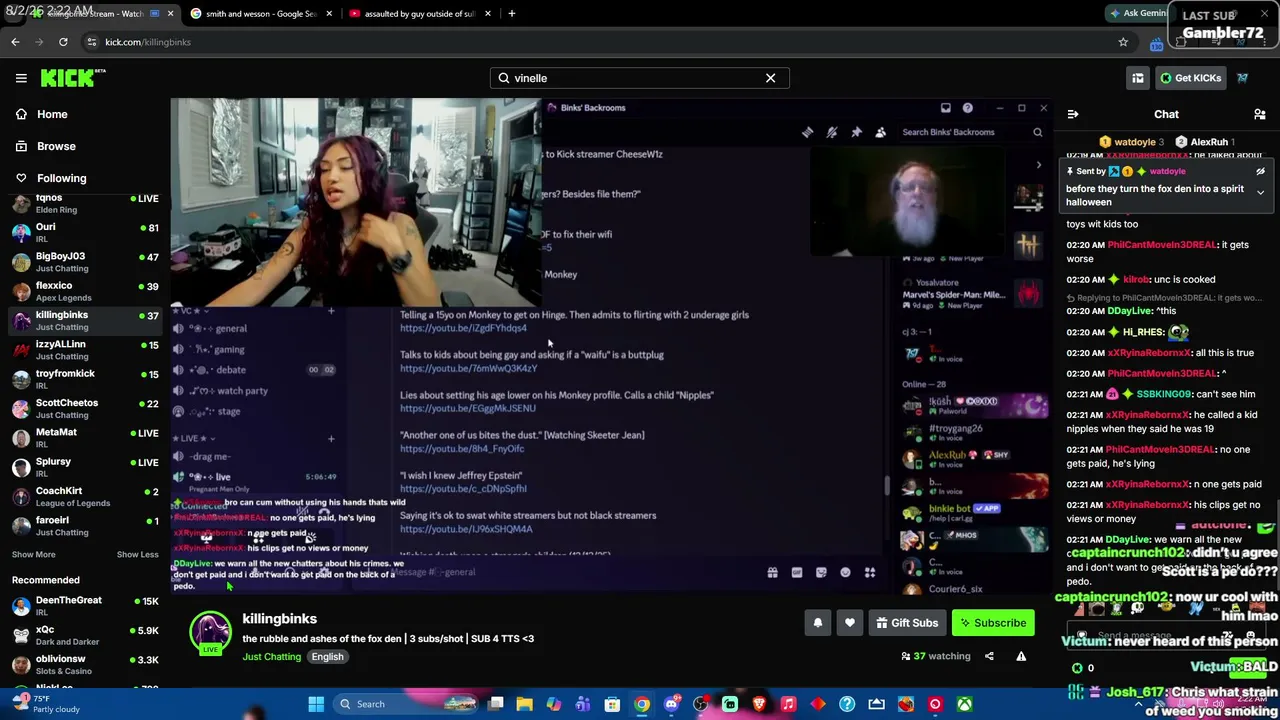Report the stream with warning icon

pos(1021,657)
